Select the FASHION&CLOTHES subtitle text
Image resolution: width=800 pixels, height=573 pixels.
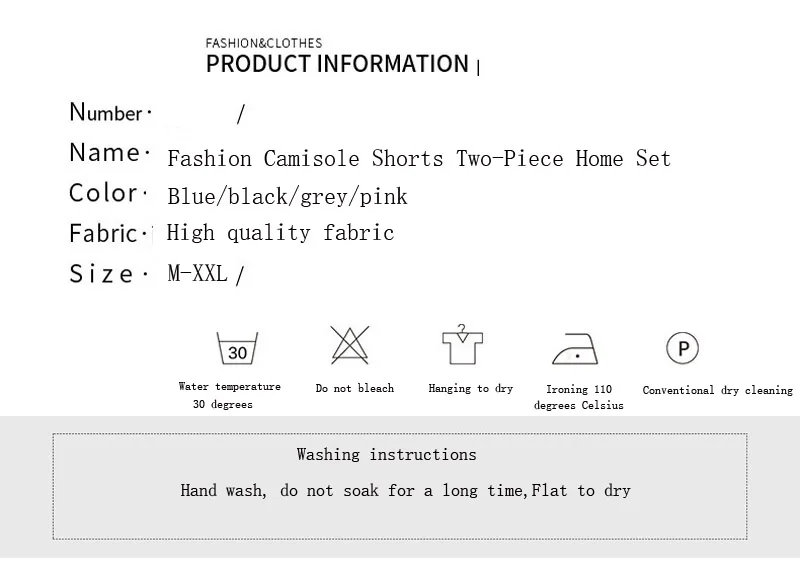(264, 43)
